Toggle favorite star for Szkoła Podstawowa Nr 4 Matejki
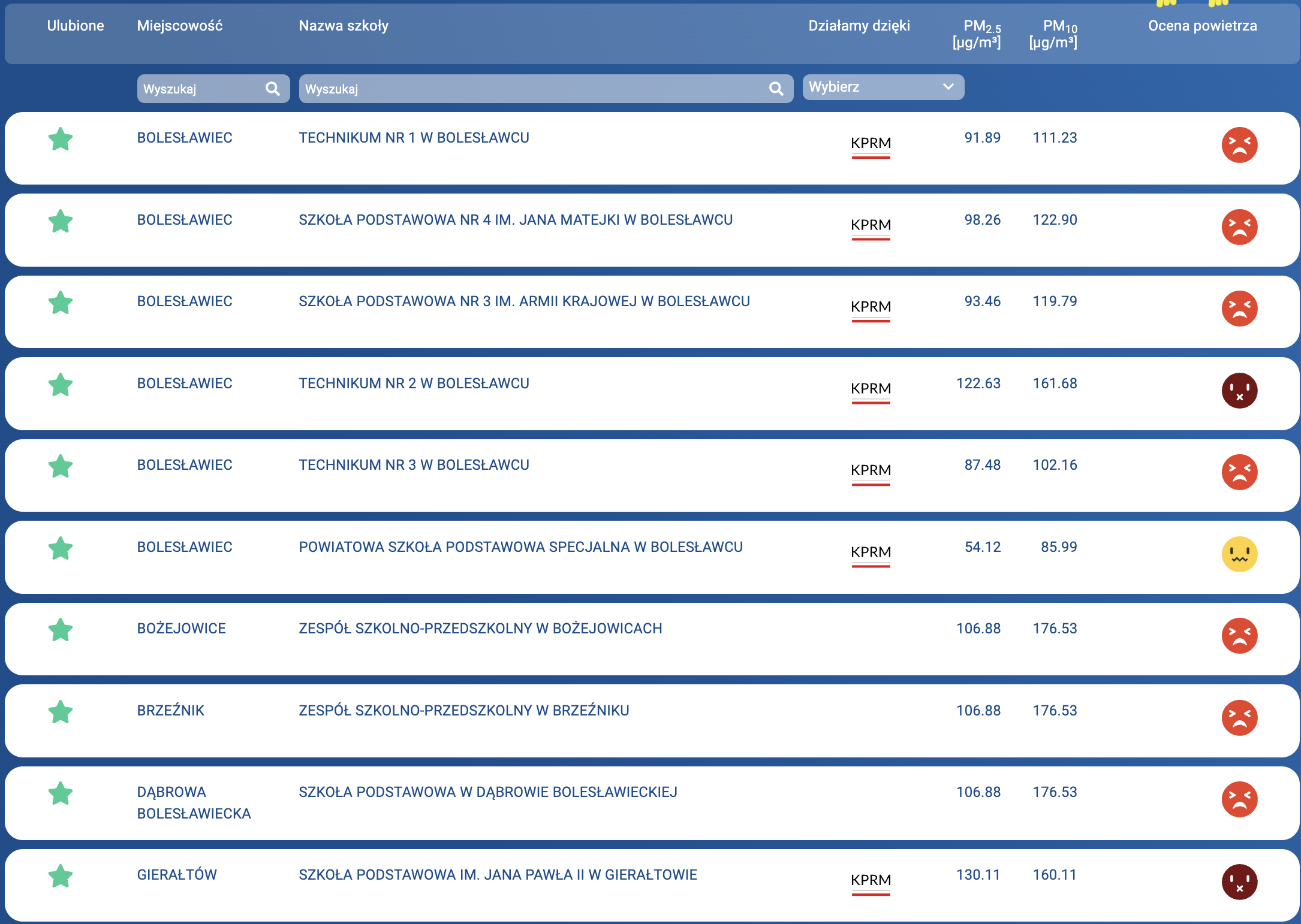Image resolution: width=1301 pixels, height=924 pixels. (x=61, y=221)
